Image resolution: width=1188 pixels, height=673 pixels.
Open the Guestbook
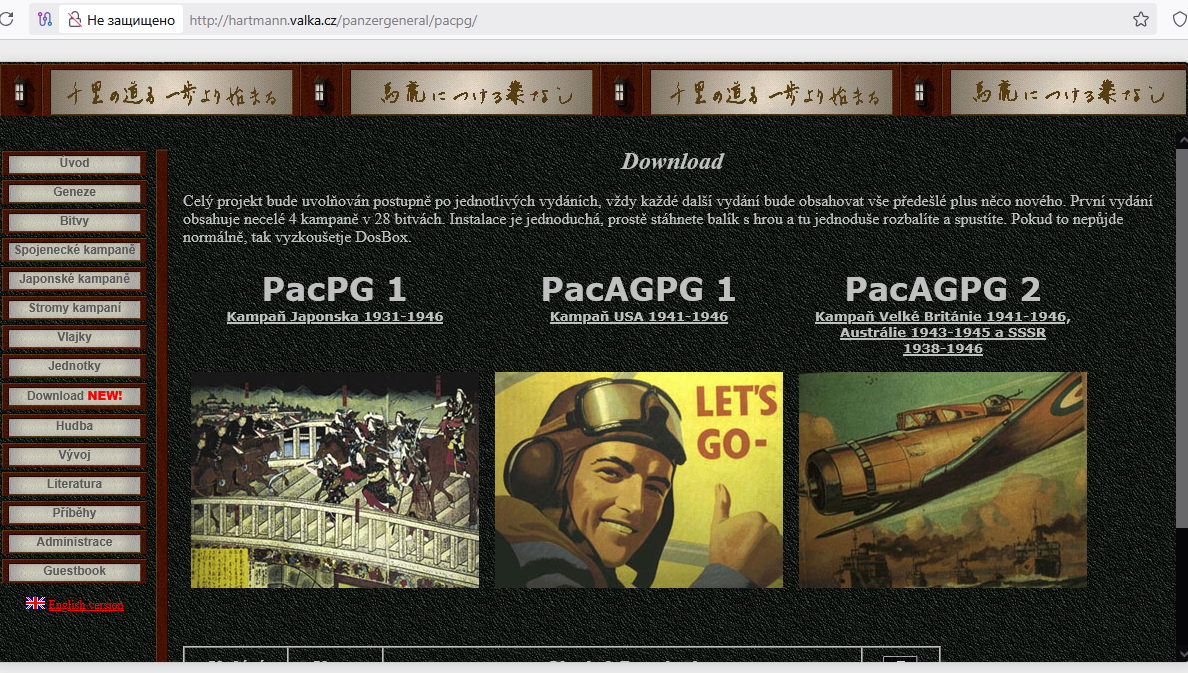click(x=74, y=571)
